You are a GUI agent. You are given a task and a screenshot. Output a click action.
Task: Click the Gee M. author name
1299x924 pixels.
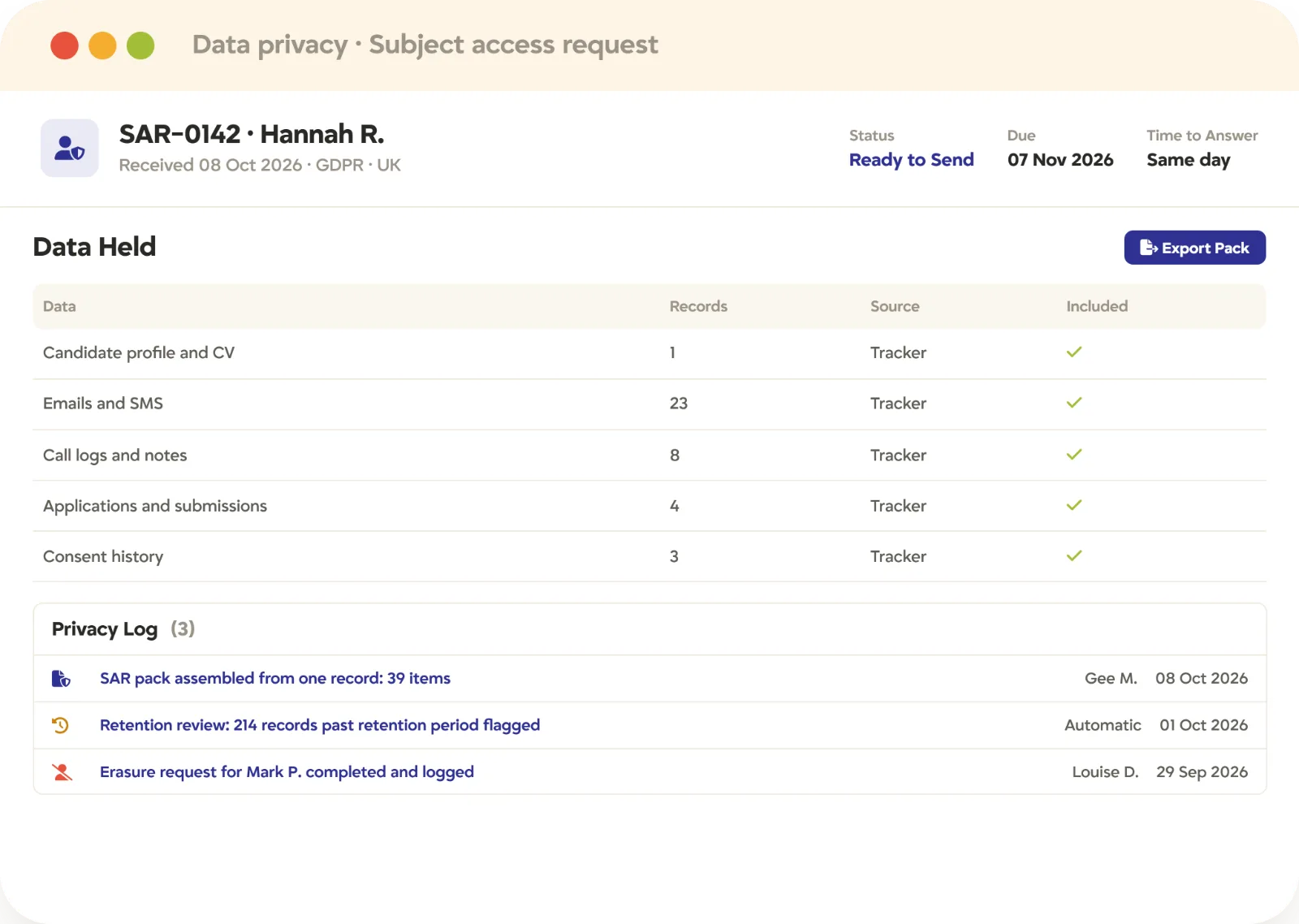tap(1111, 679)
